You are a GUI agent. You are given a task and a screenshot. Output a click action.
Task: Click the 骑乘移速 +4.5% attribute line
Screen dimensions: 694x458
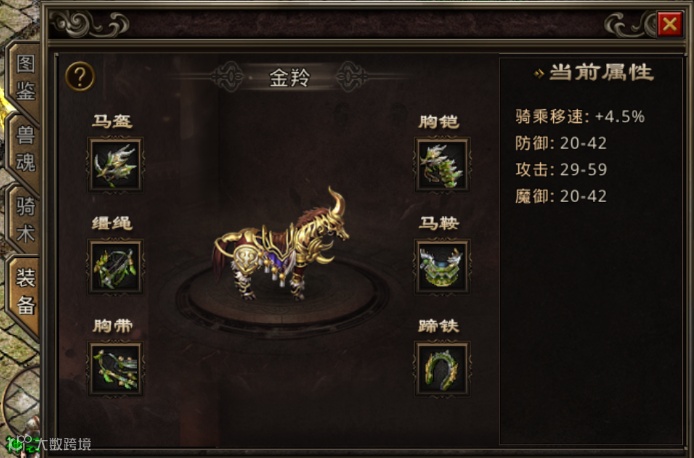[580, 116]
